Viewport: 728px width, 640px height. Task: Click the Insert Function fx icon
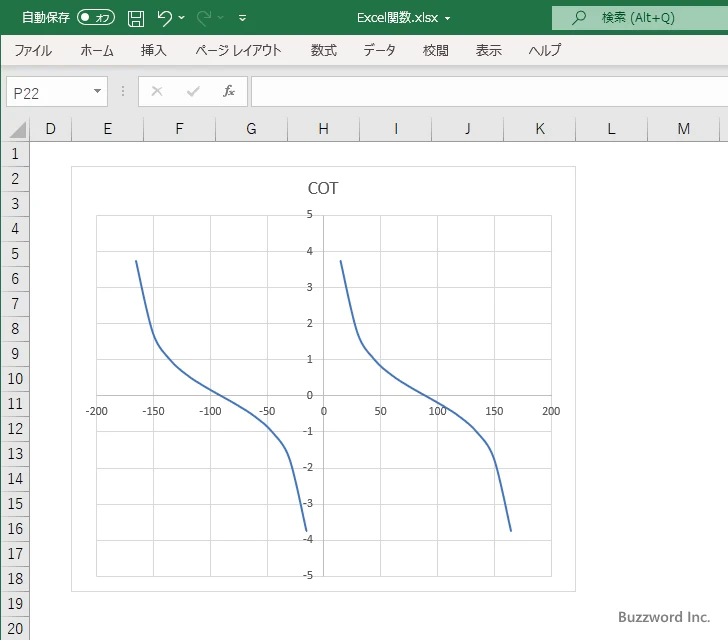click(x=229, y=91)
